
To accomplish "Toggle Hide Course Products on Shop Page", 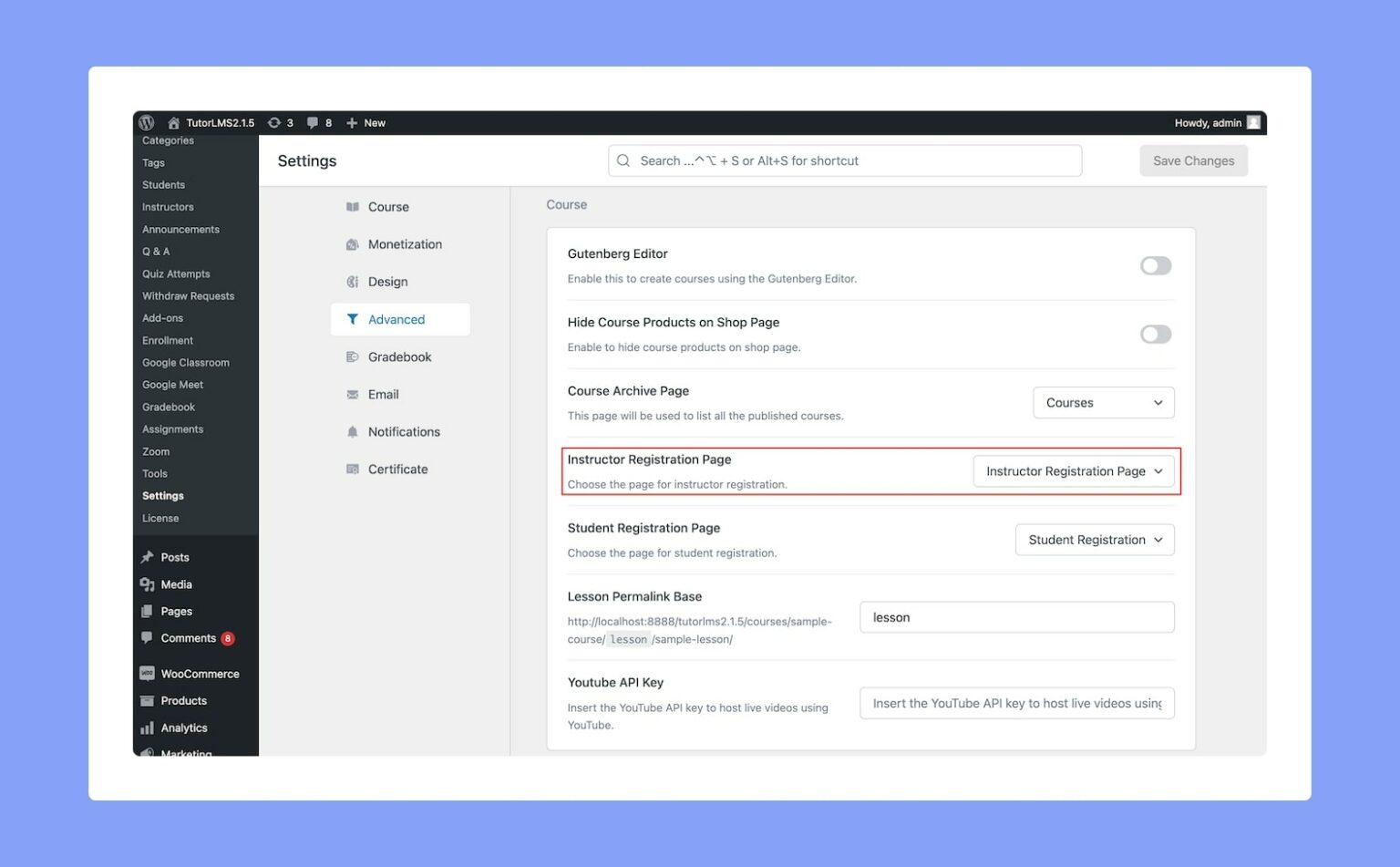I will pyautogui.click(x=1155, y=335).
